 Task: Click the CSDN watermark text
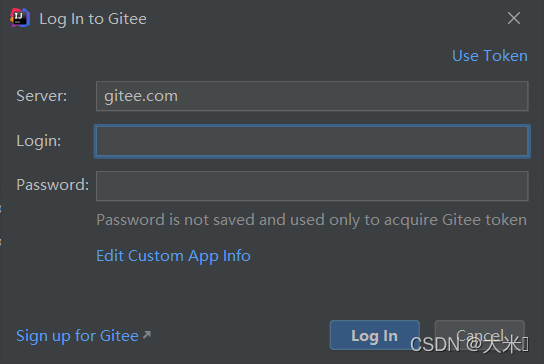click(x=469, y=345)
